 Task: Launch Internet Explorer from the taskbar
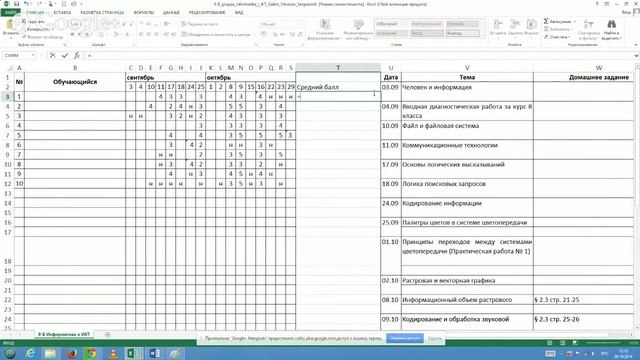[31, 353]
